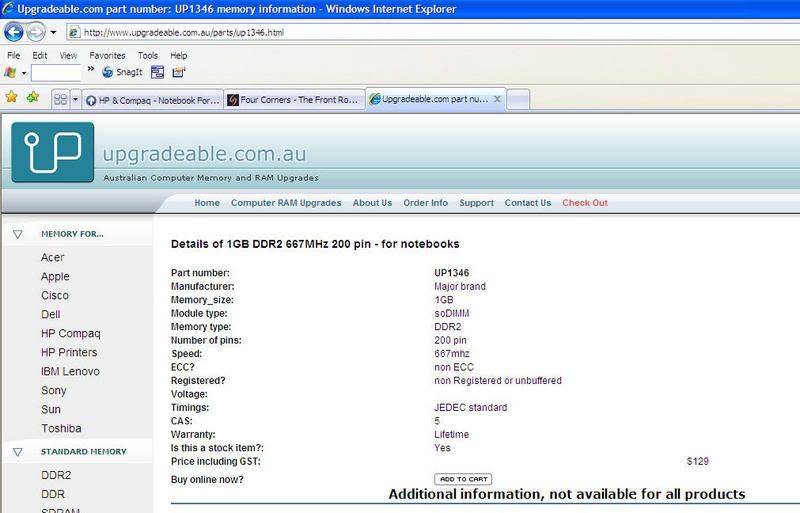
Task: Select HP Compaq in sidebar
Action: [70, 334]
